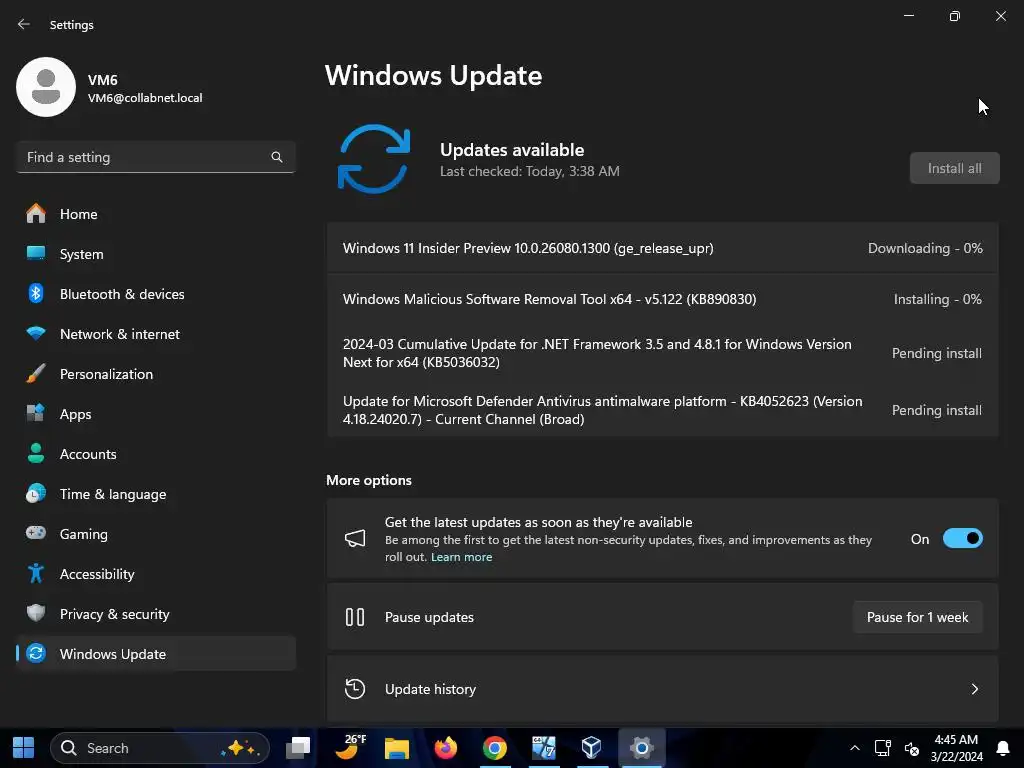Open Privacy & security settings
Screen dimensions: 1024x768
(155, 613)
